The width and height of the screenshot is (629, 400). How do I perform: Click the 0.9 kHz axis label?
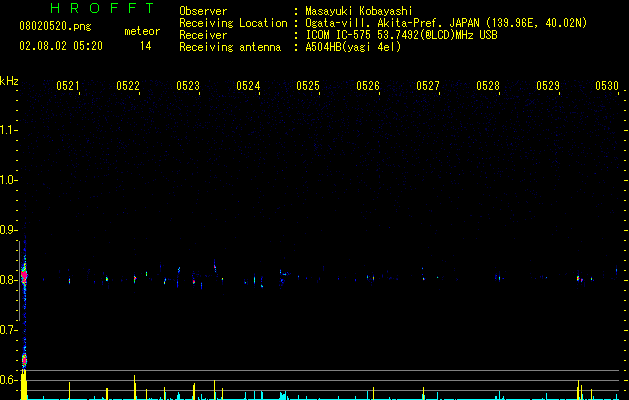tap(8, 230)
